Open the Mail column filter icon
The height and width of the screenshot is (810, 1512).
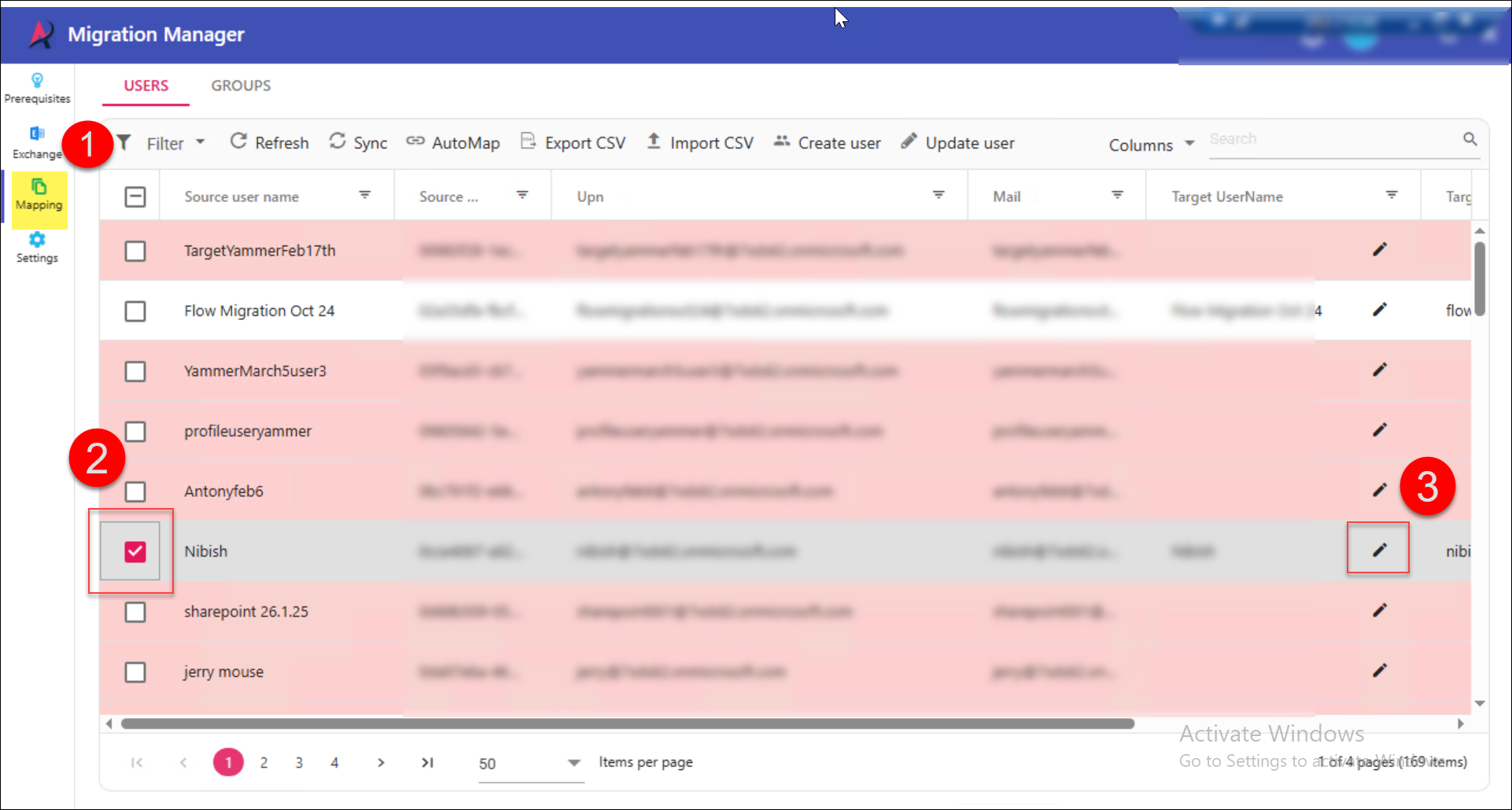(x=1117, y=195)
